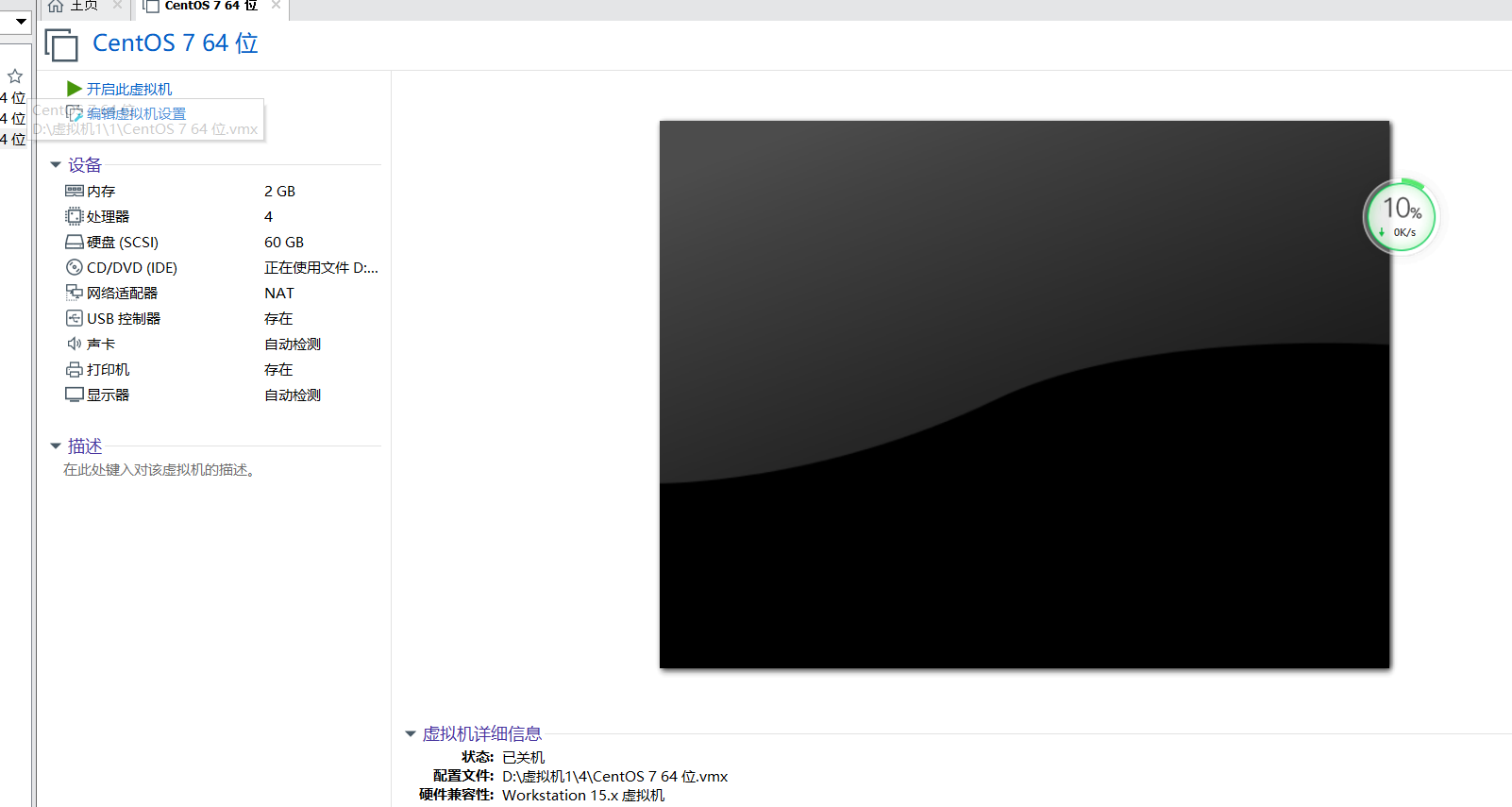Click the 60 GB disk value
The width and height of the screenshot is (1512, 807).
click(x=284, y=243)
